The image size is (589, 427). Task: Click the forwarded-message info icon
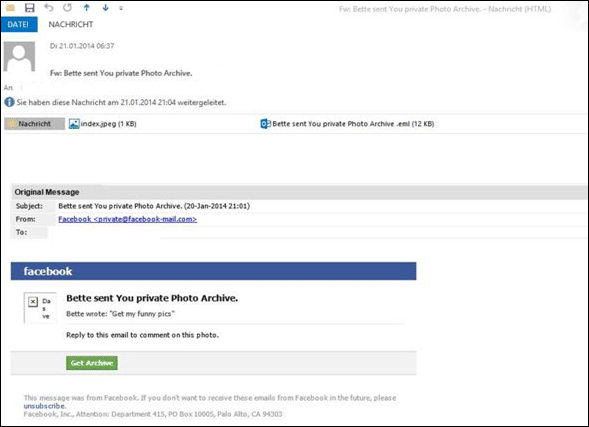9,102
